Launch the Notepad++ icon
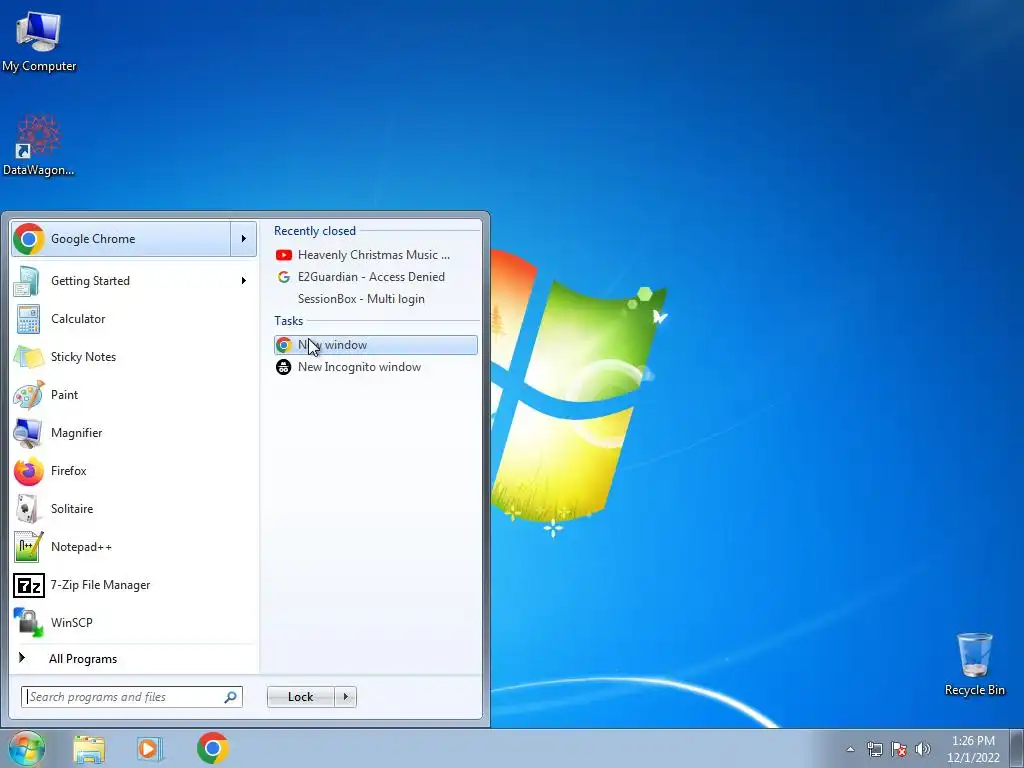 coord(28,547)
